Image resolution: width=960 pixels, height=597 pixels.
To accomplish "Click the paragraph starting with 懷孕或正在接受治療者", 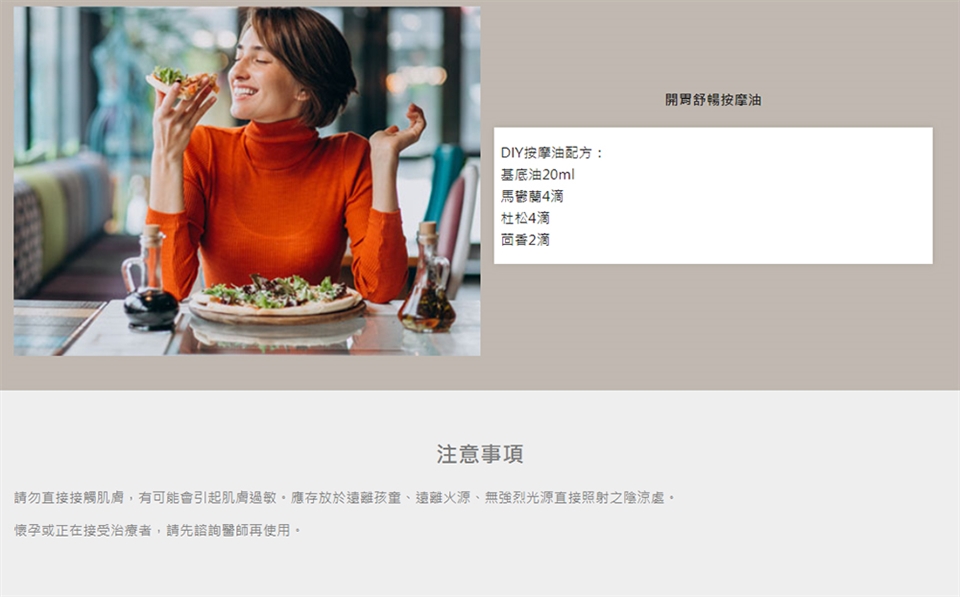I will [158, 530].
